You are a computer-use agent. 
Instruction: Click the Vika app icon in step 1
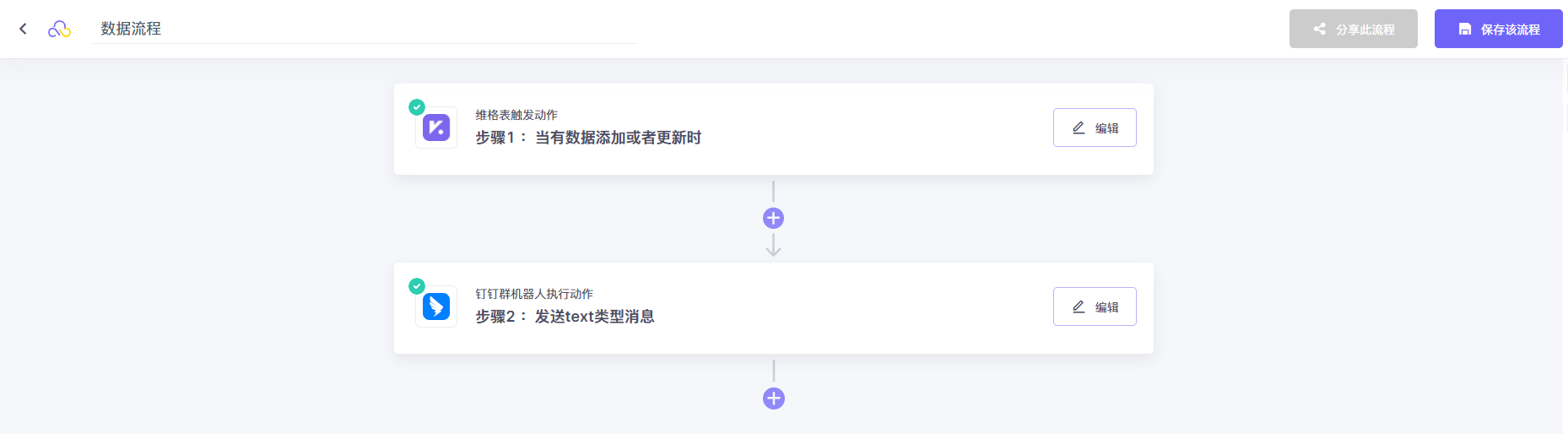click(x=436, y=127)
